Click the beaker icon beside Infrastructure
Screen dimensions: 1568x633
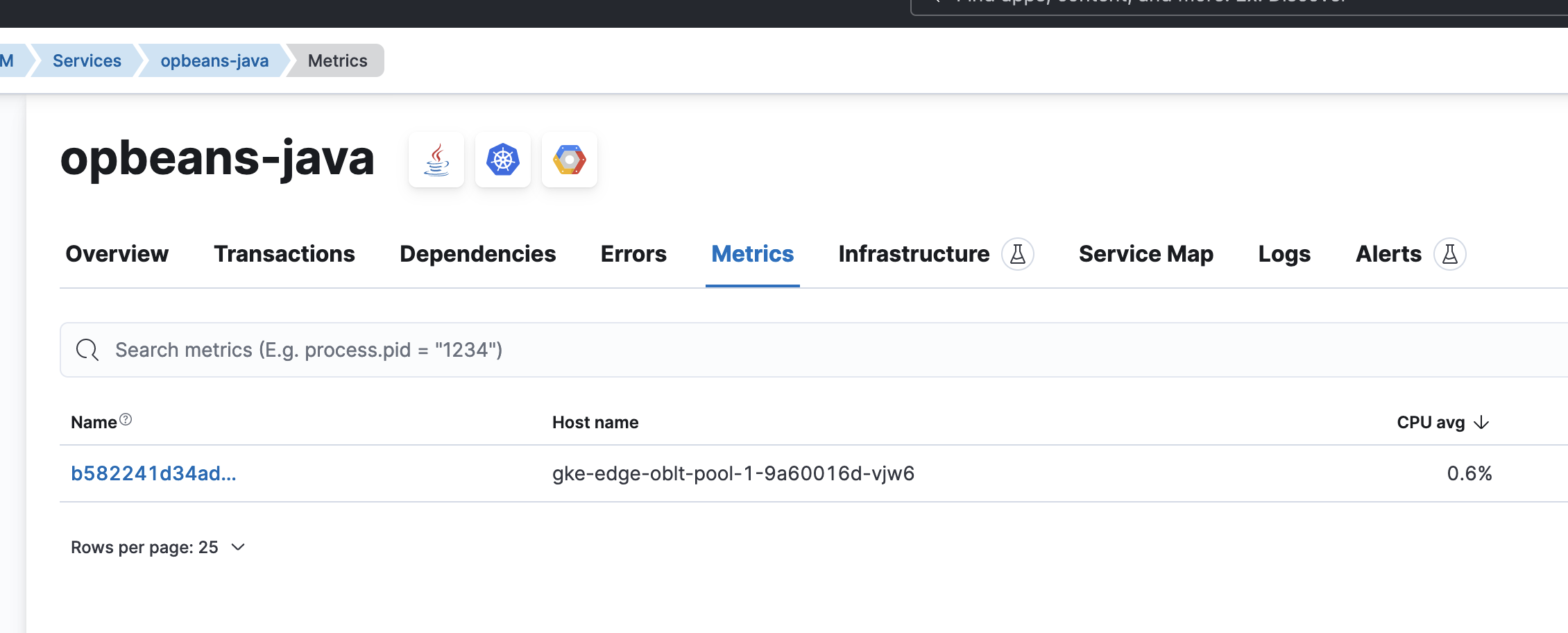(x=1018, y=254)
